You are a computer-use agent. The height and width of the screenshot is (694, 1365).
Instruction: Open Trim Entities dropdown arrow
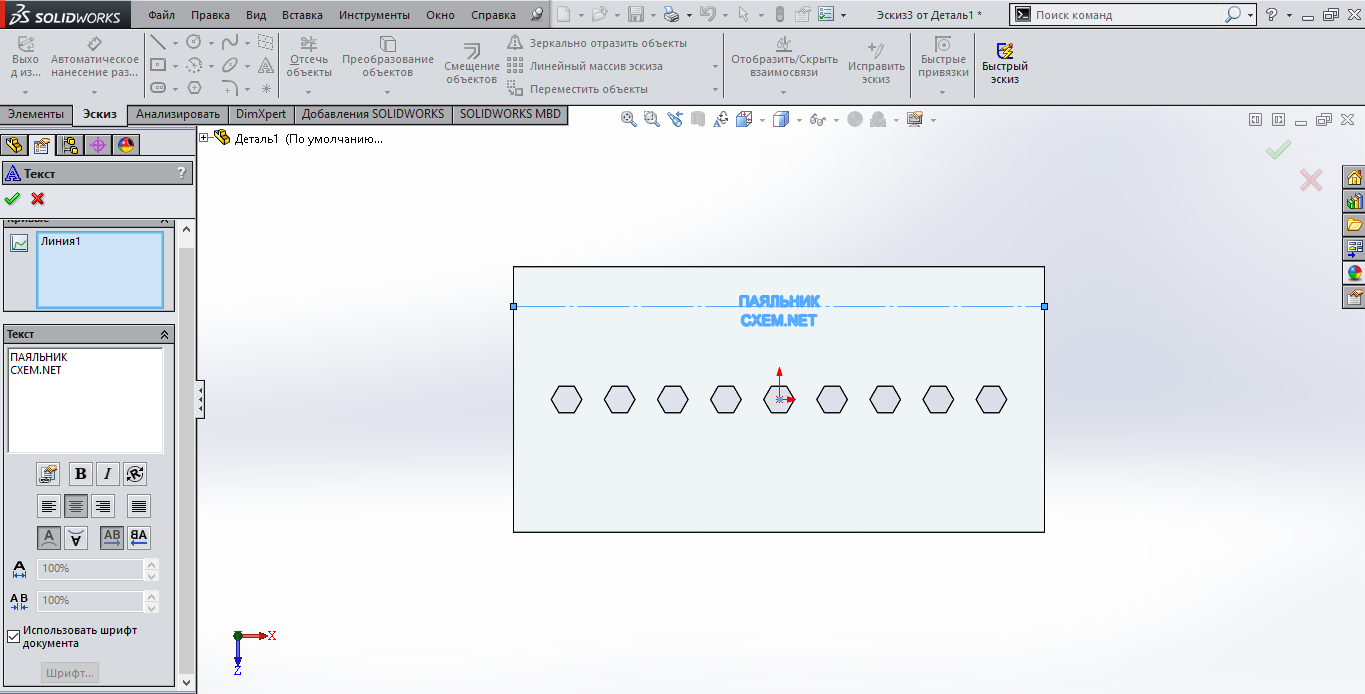pyautogui.click(x=309, y=92)
